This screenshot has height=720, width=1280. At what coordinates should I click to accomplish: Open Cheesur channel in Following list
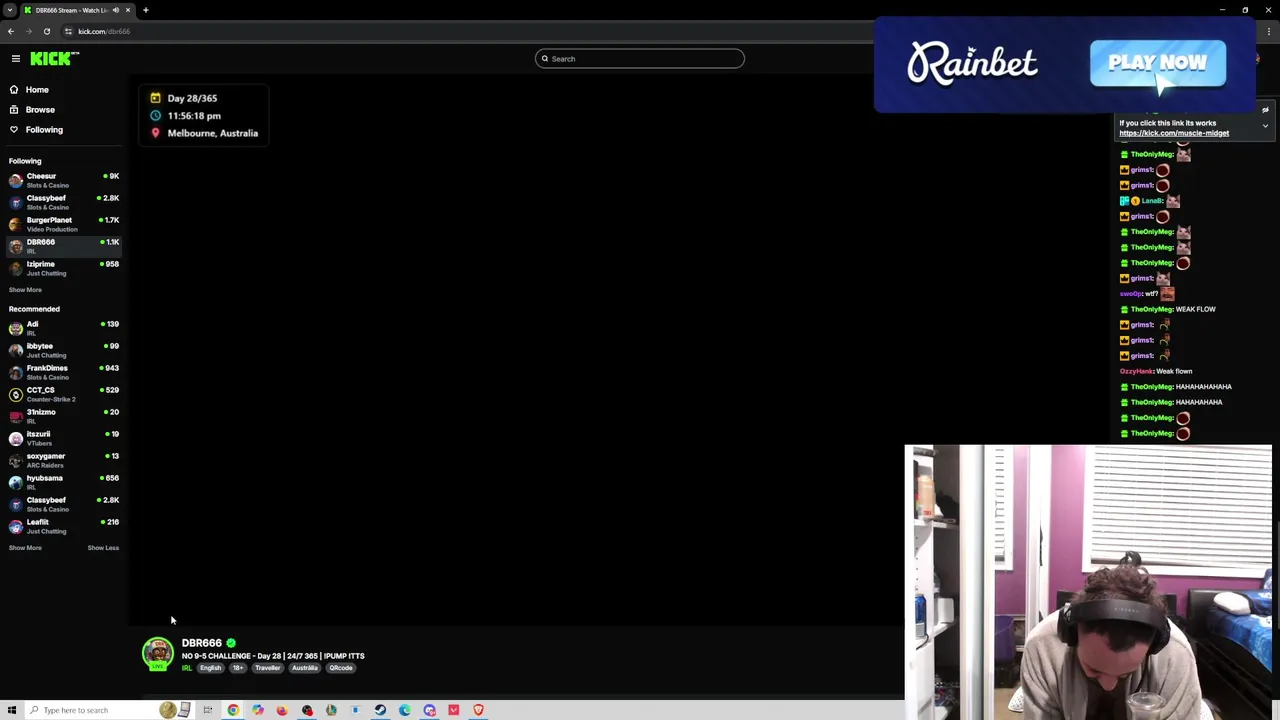(x=64, y=180)
